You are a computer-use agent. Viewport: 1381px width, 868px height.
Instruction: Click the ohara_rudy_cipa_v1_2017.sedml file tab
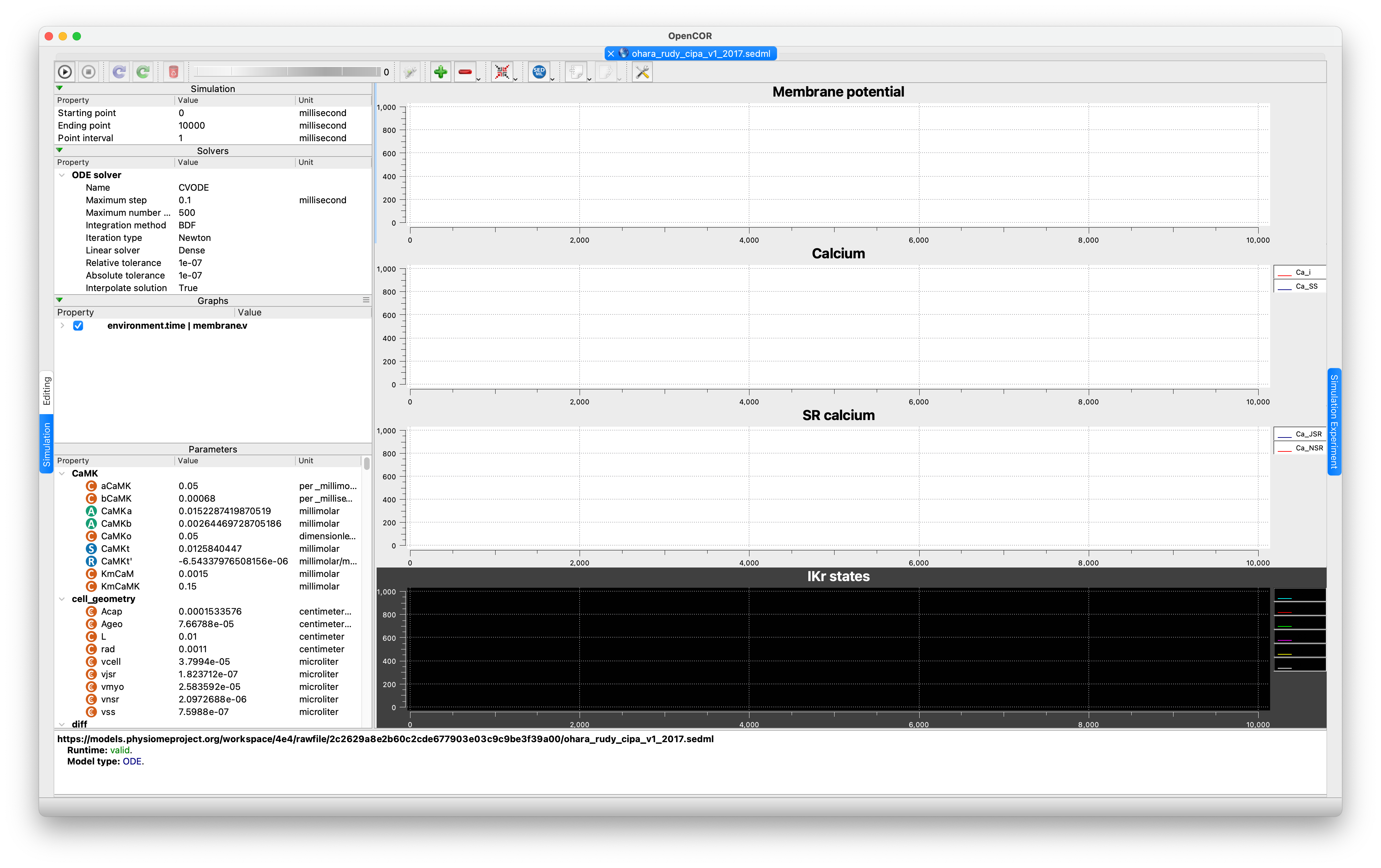[x=700, y=53]
